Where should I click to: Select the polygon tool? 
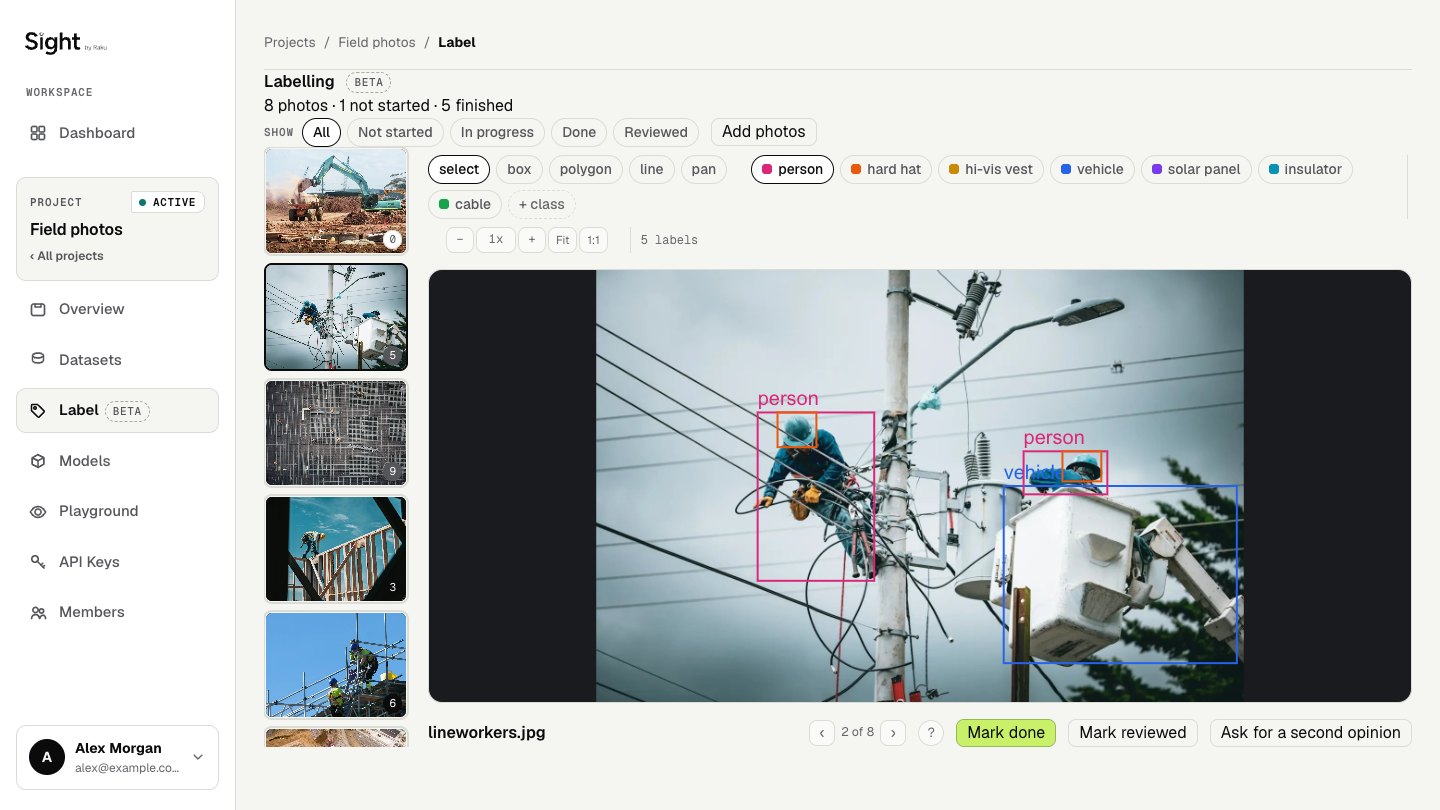tap(586, 169)
